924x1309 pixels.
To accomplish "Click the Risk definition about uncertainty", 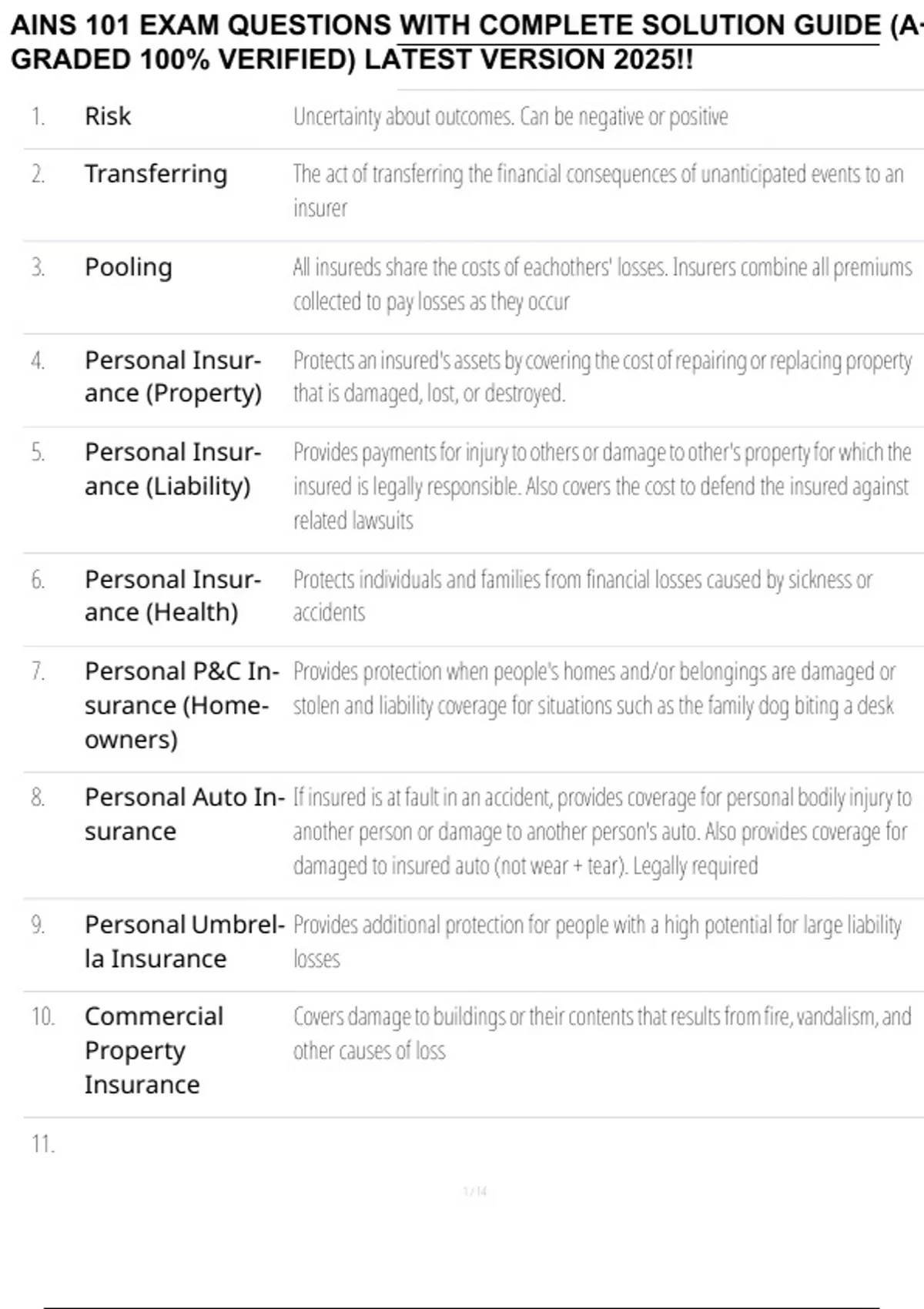I will [x=511, y=117].
